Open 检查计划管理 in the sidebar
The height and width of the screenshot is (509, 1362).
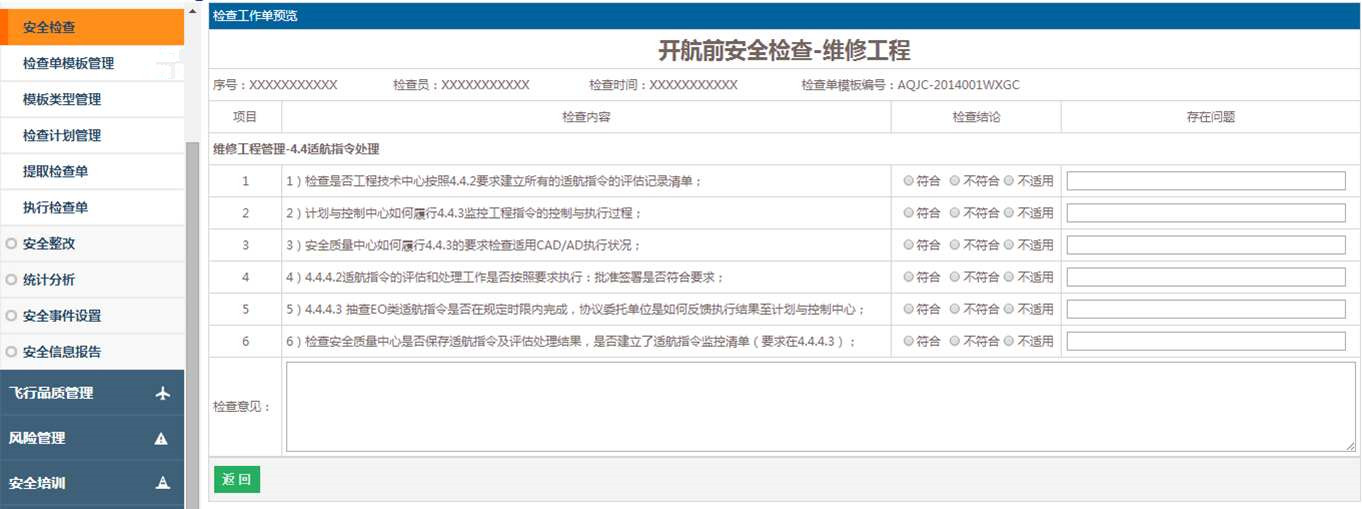coord(92,135)
